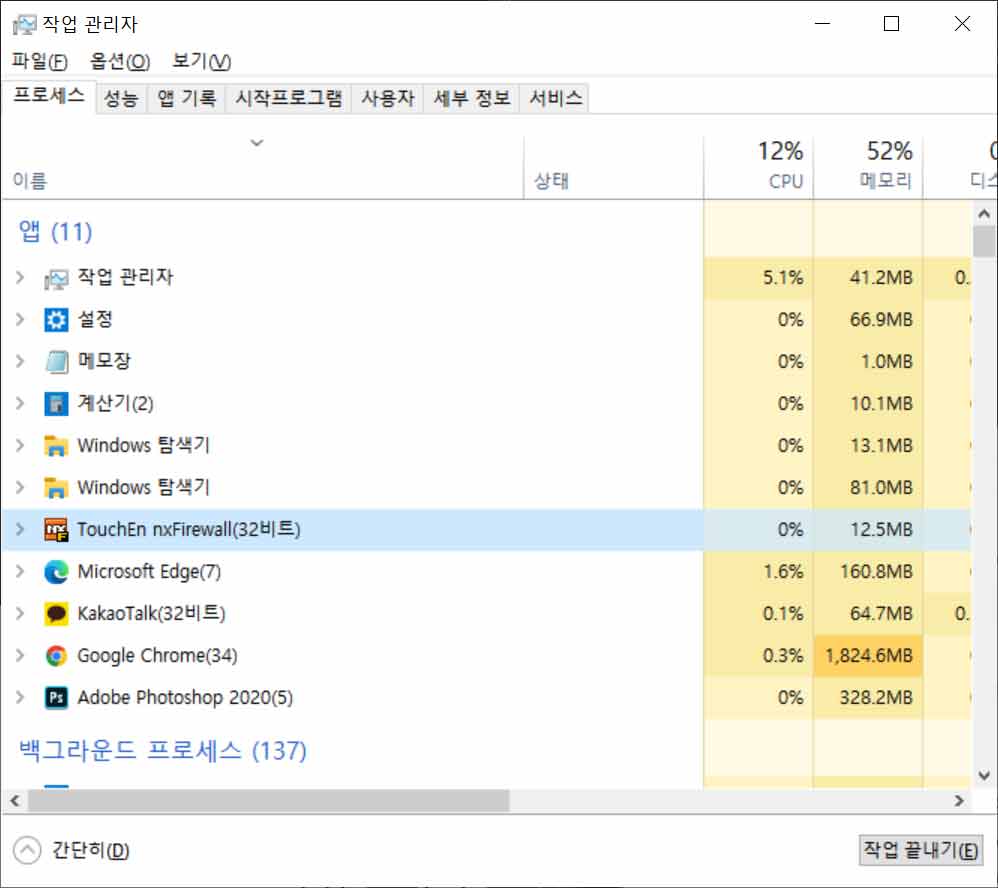
Task: Click the 328.2MB memory cell
Action: coord(868,698)
